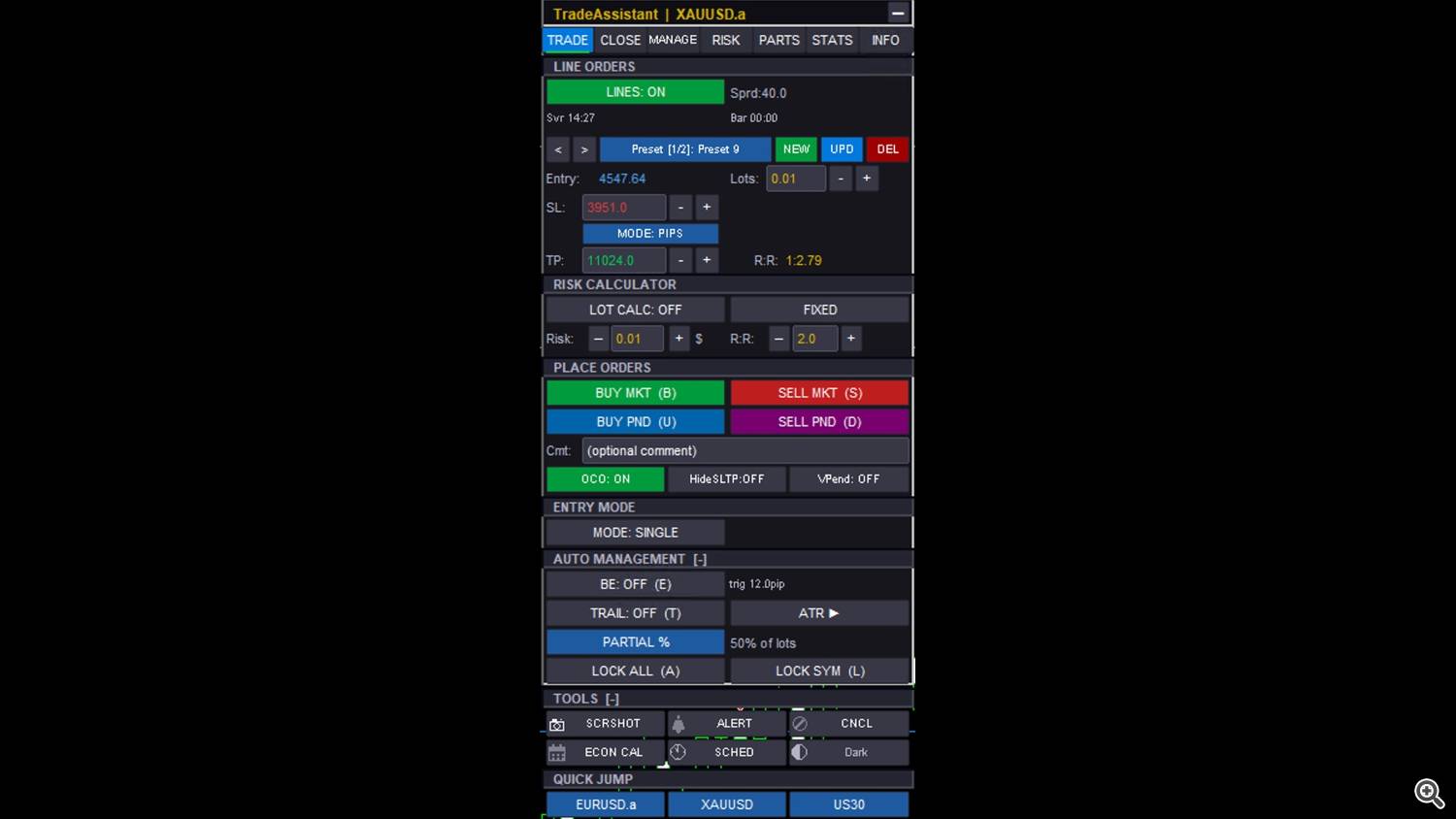
Task: Click the Lots input field
Action: [x=796, y=179]
